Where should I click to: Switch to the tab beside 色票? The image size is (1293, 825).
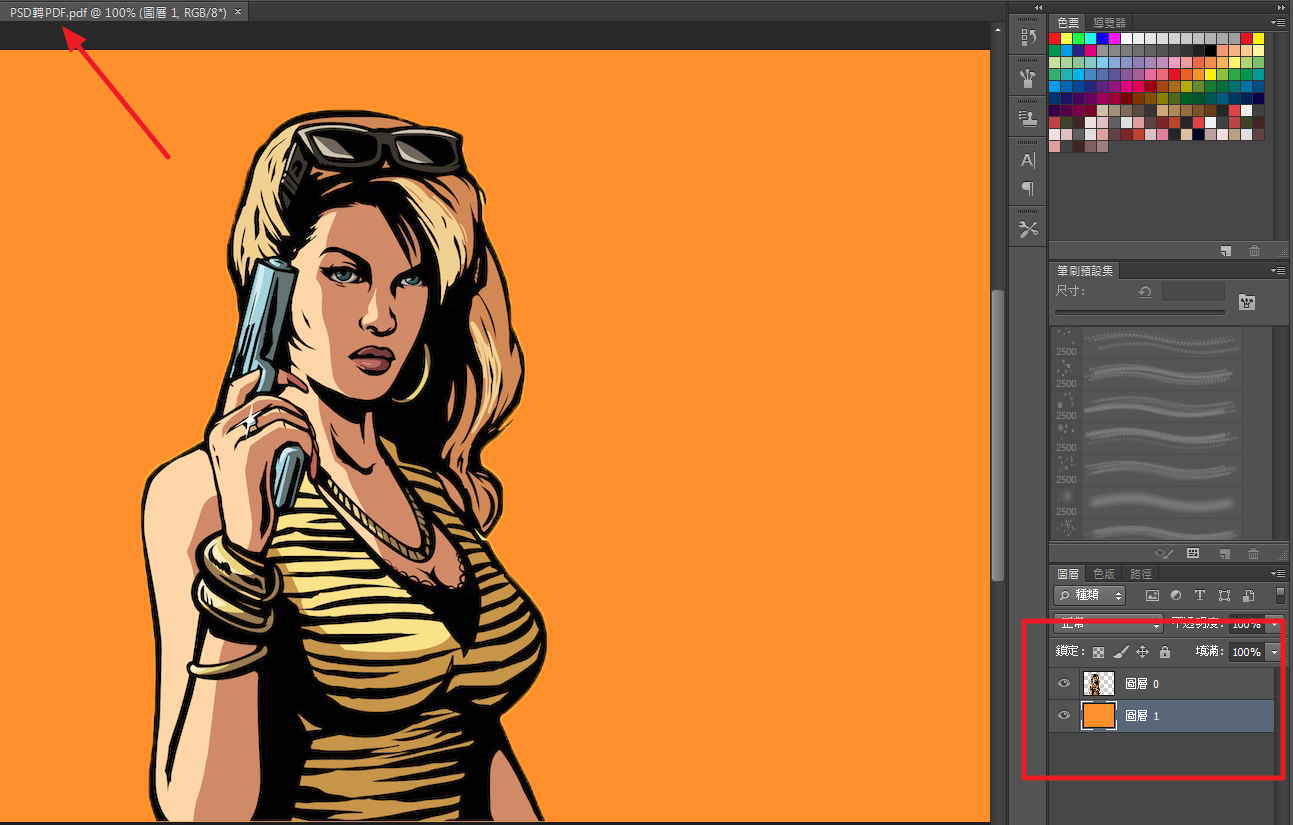click(1109, 22)
